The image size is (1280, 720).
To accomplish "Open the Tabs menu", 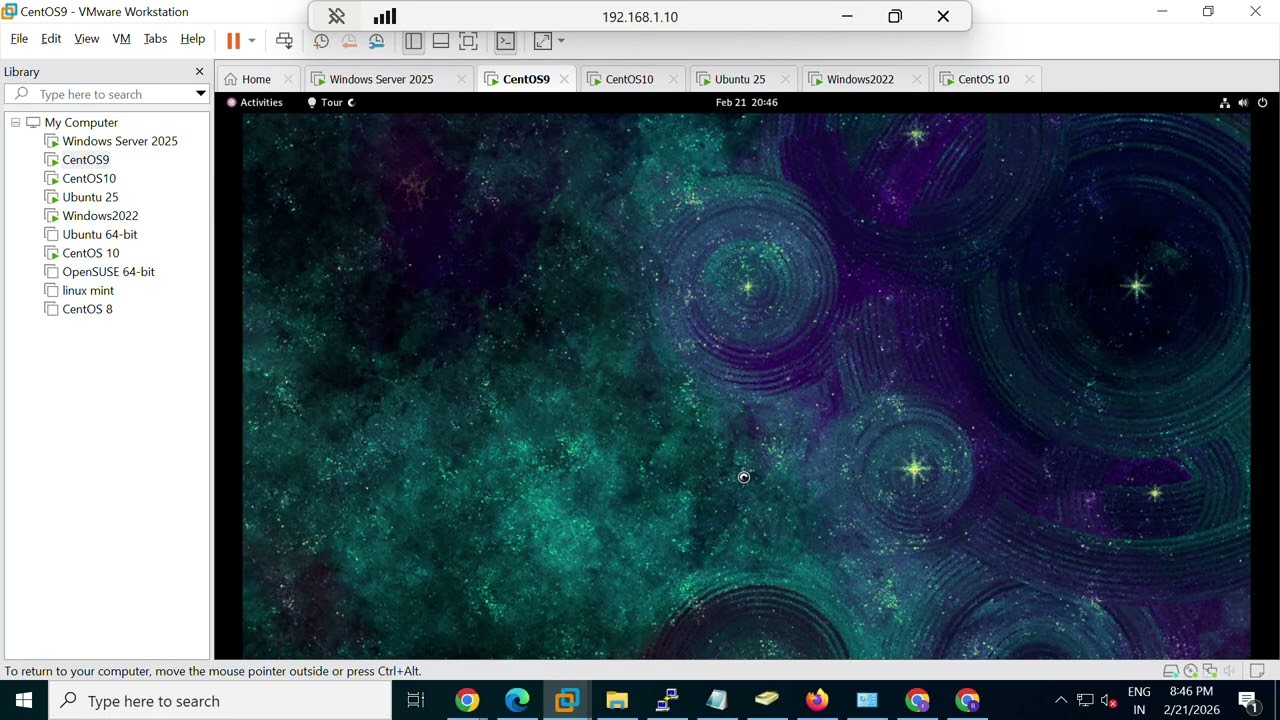I will click(x=155, y=39).
